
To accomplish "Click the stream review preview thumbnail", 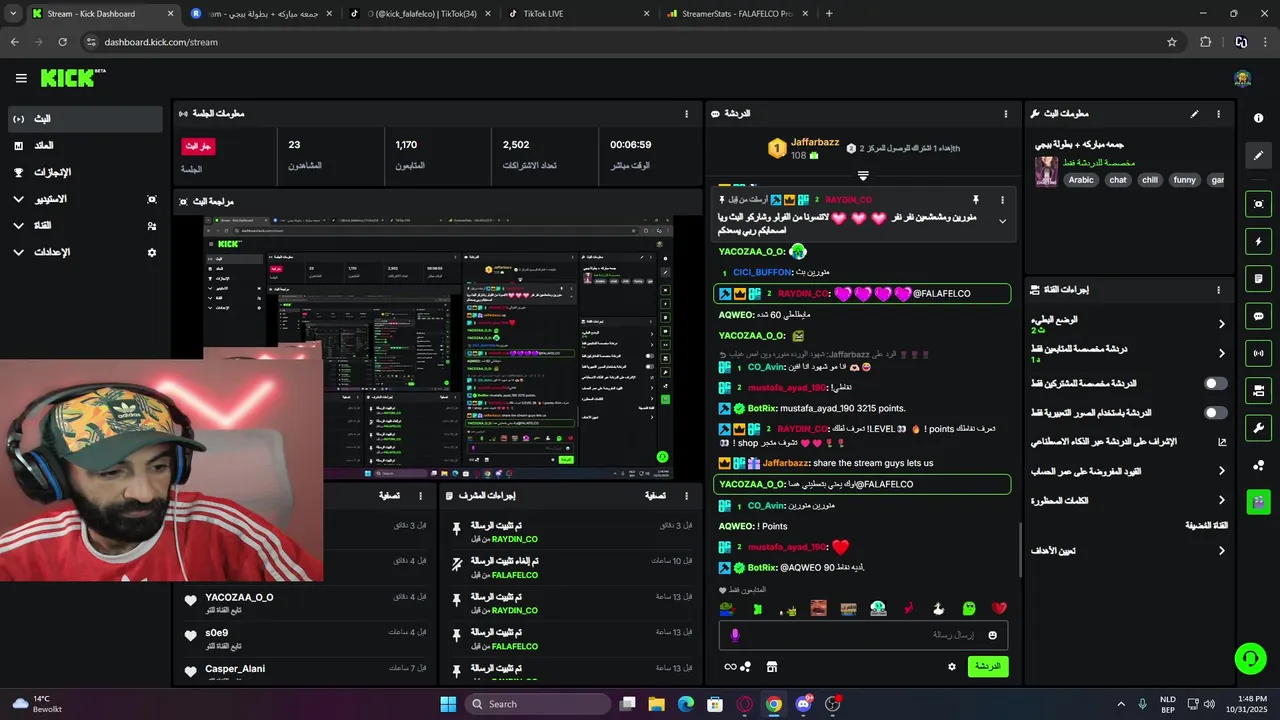I will (437, 348).
